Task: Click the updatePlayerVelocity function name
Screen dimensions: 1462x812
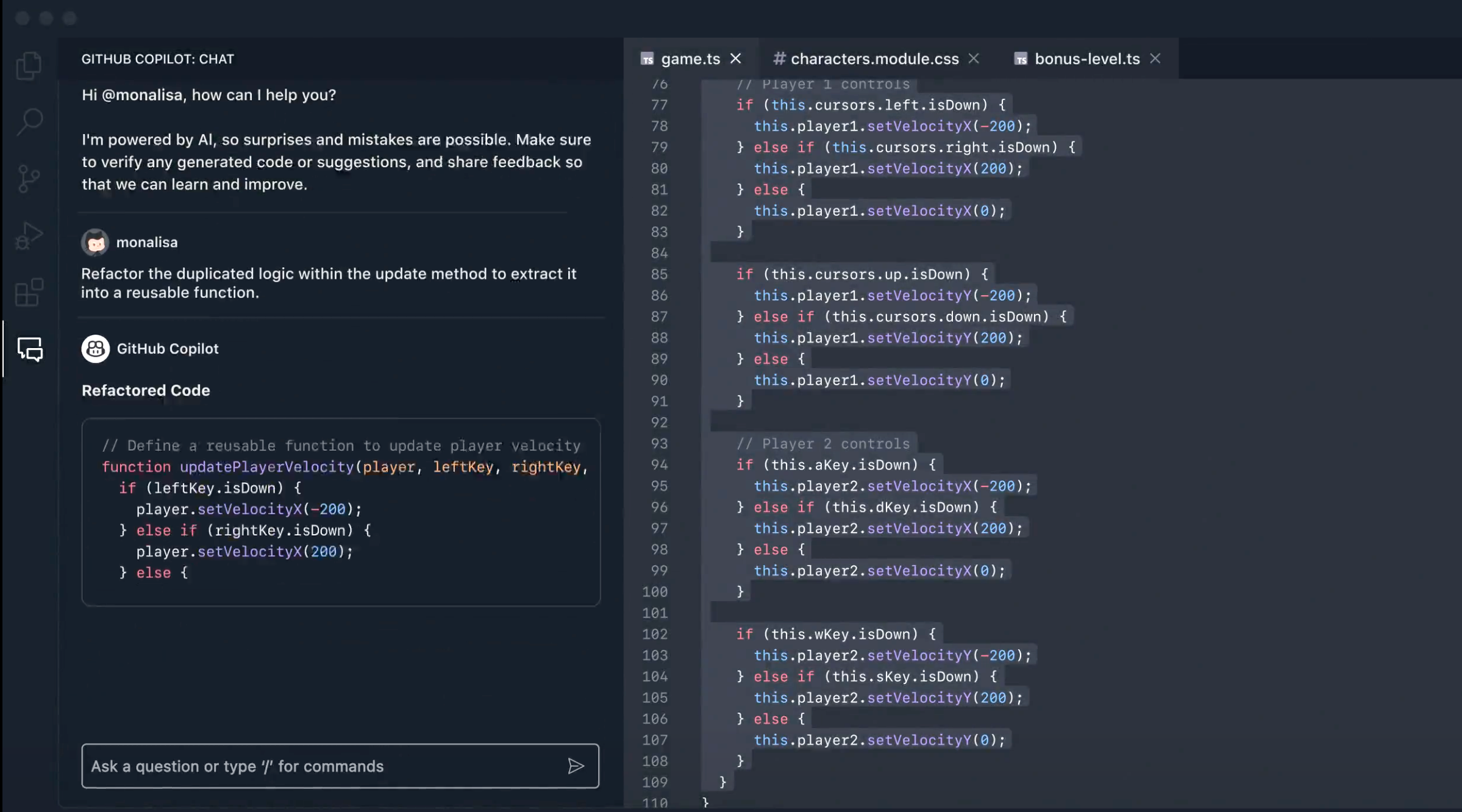Action: pos(266,467)
